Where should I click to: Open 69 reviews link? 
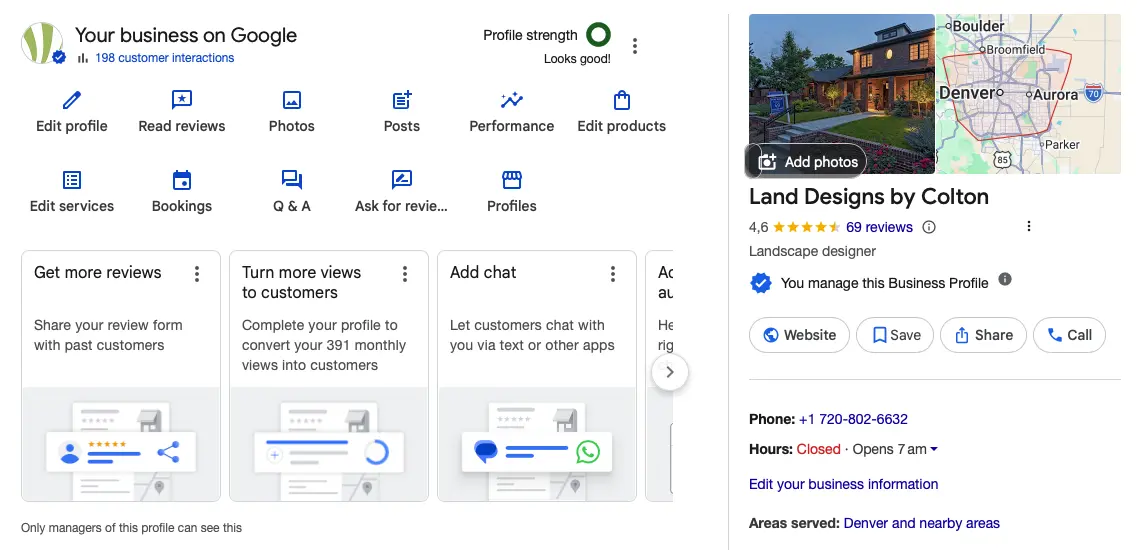coord(879,227)
